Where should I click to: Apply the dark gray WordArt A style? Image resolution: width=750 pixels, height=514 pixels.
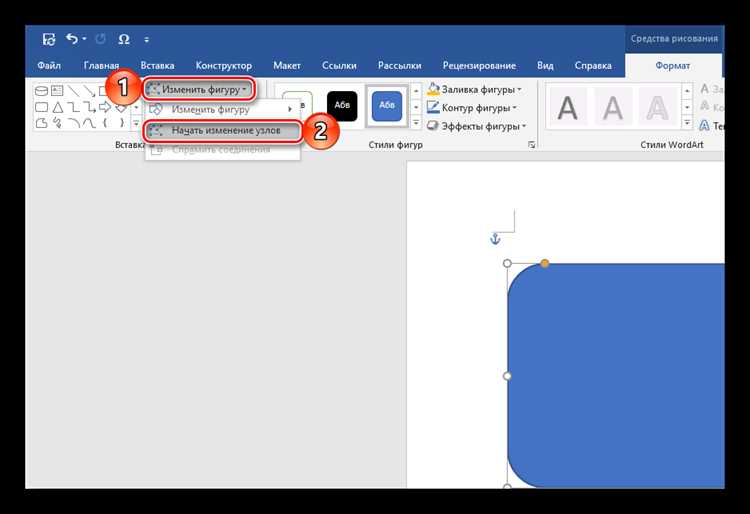pos(568,108)
